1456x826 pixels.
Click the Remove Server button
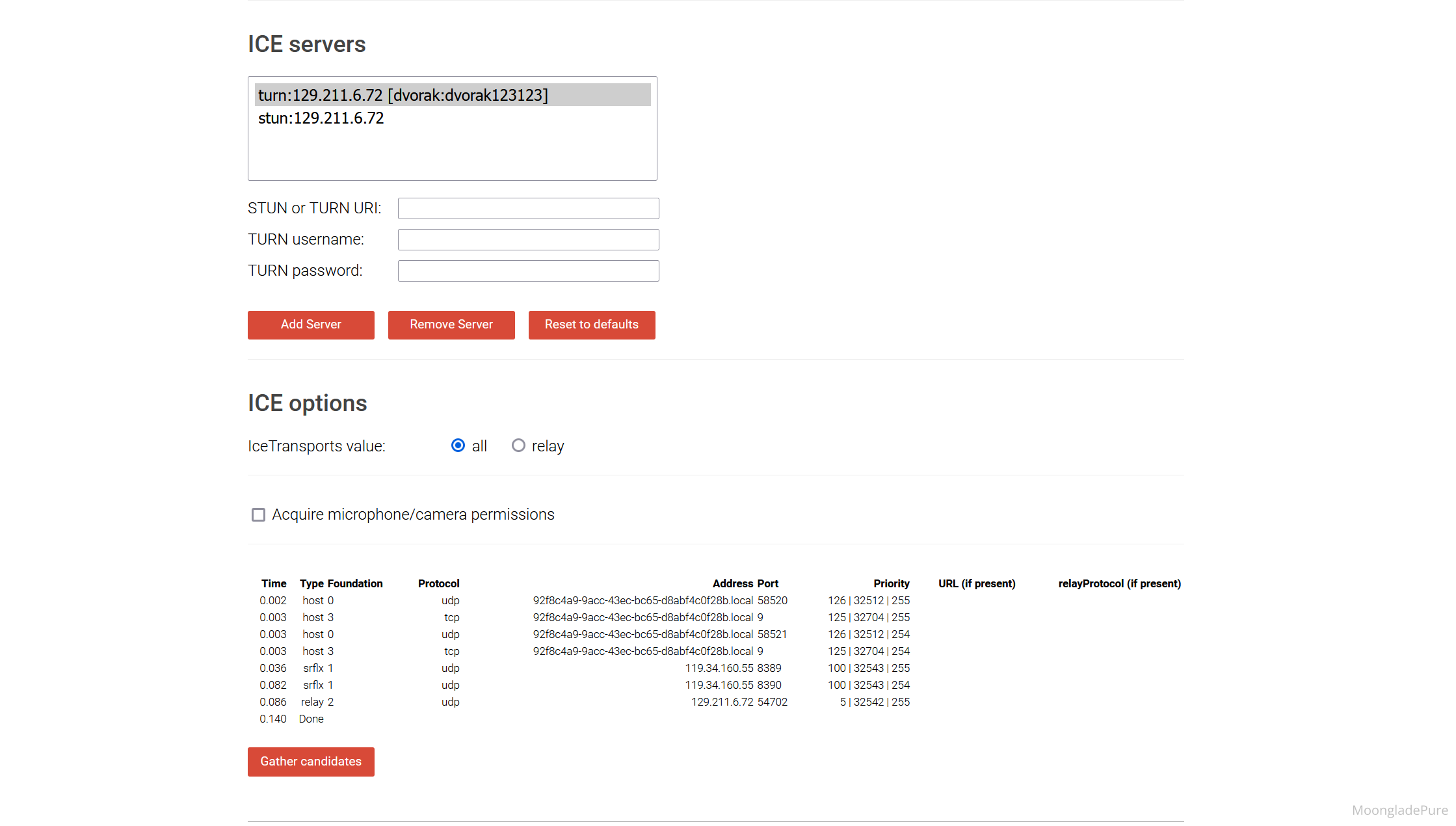tap(451, 325)
